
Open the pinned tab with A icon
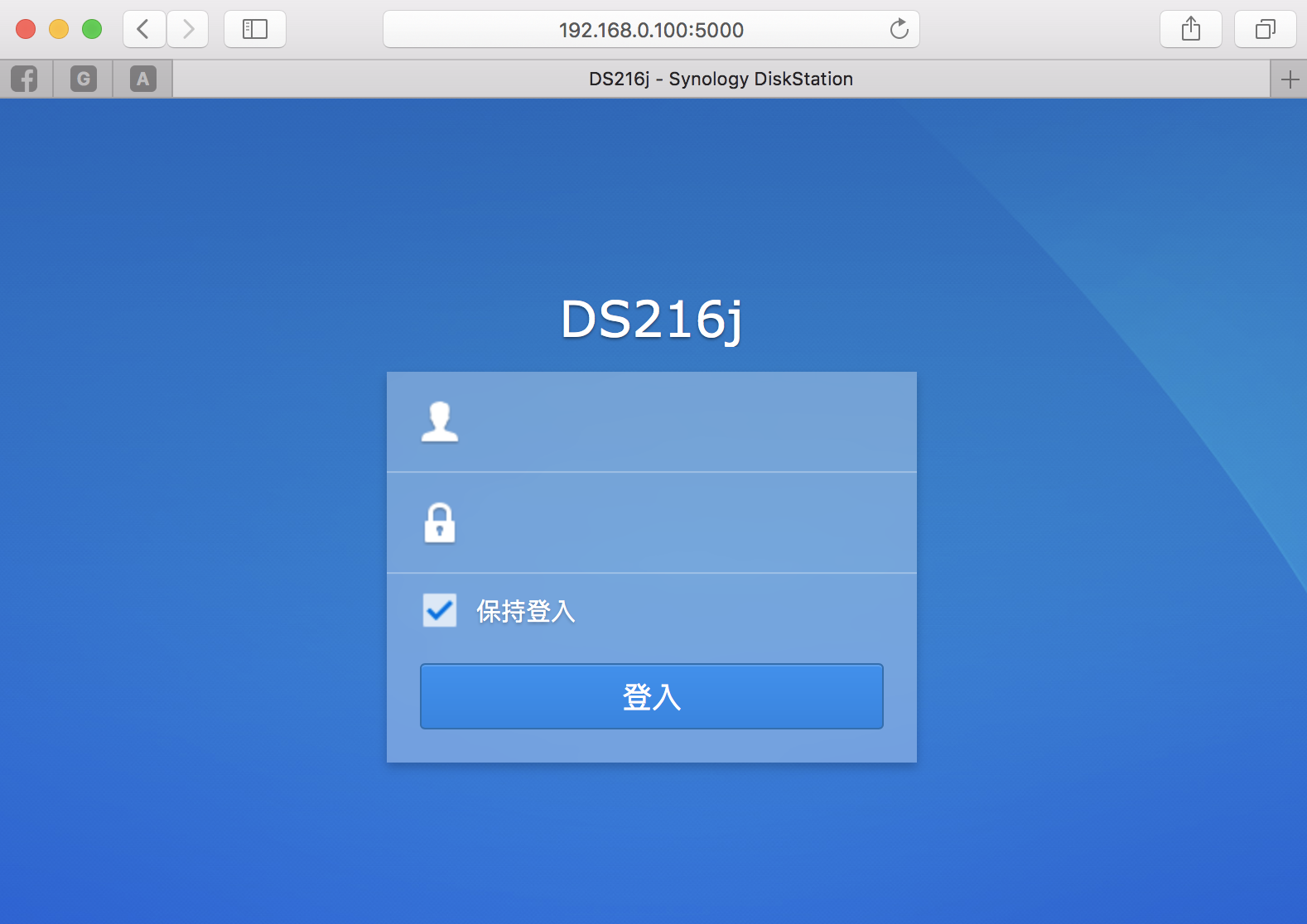pos(142,79)
